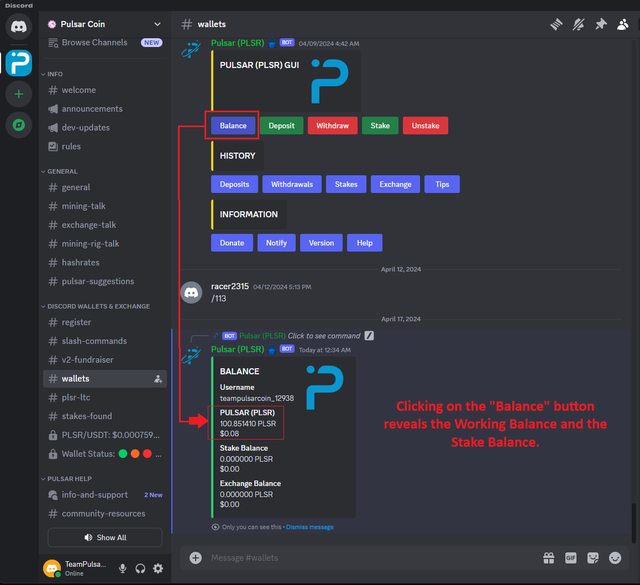Deafen with the headphones icon

[140, 568]
